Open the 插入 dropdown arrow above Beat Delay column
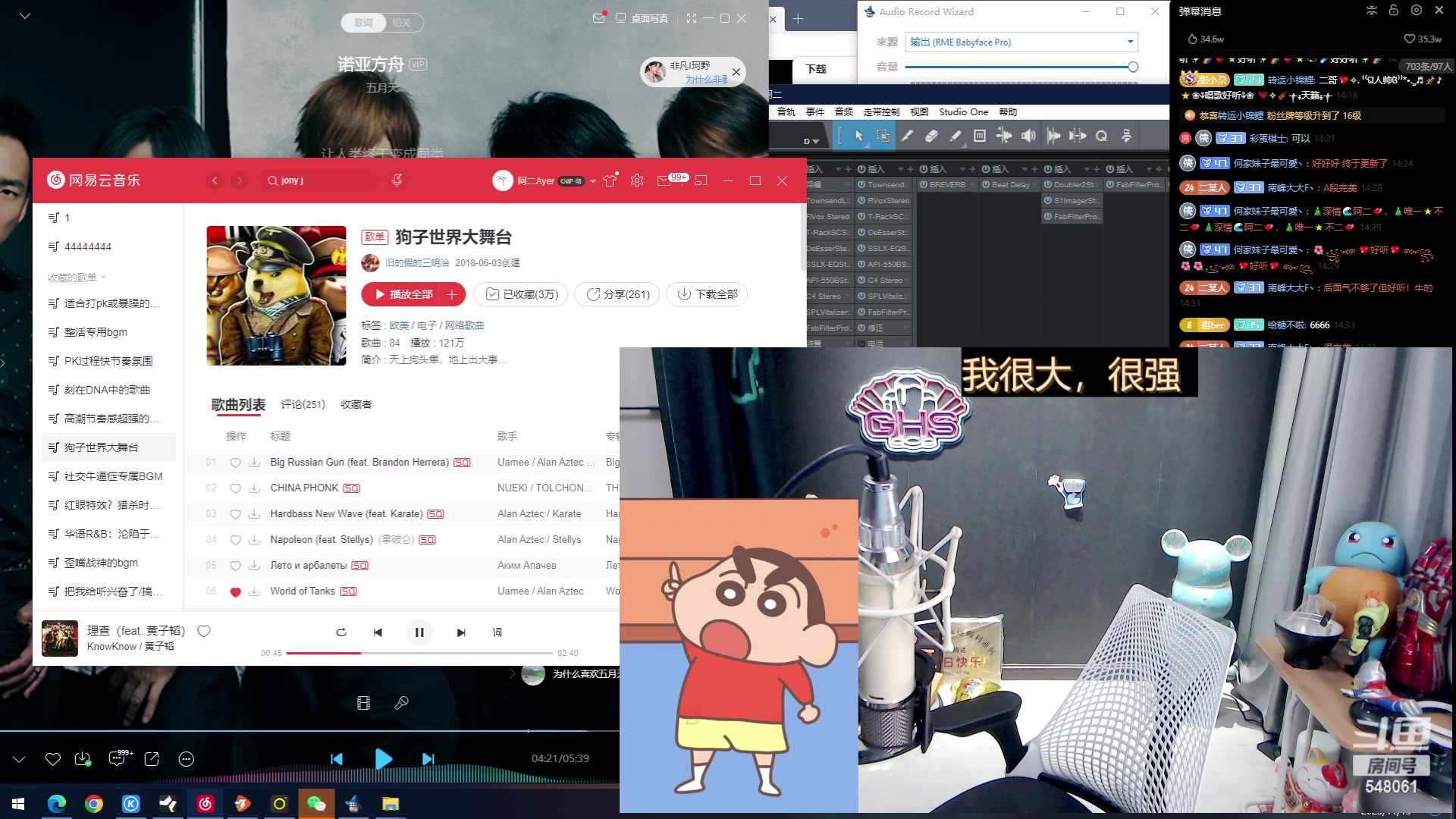Image resolution: width=1456 pixels, height=819 pixels. pyautogui.click(x=1025, y=169)
